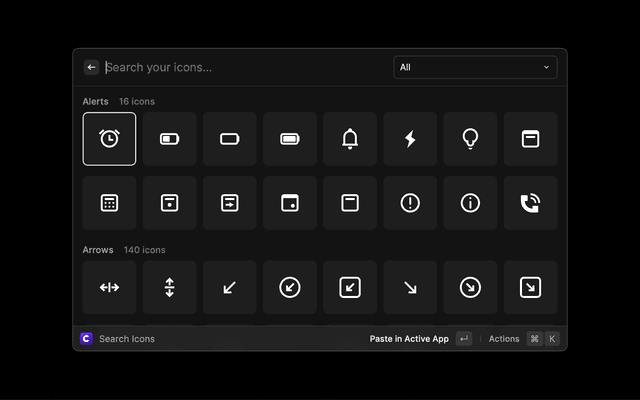The image size is (640, 400).
Task: Choose the bell notification icon
Action: (x=349, y=139)
